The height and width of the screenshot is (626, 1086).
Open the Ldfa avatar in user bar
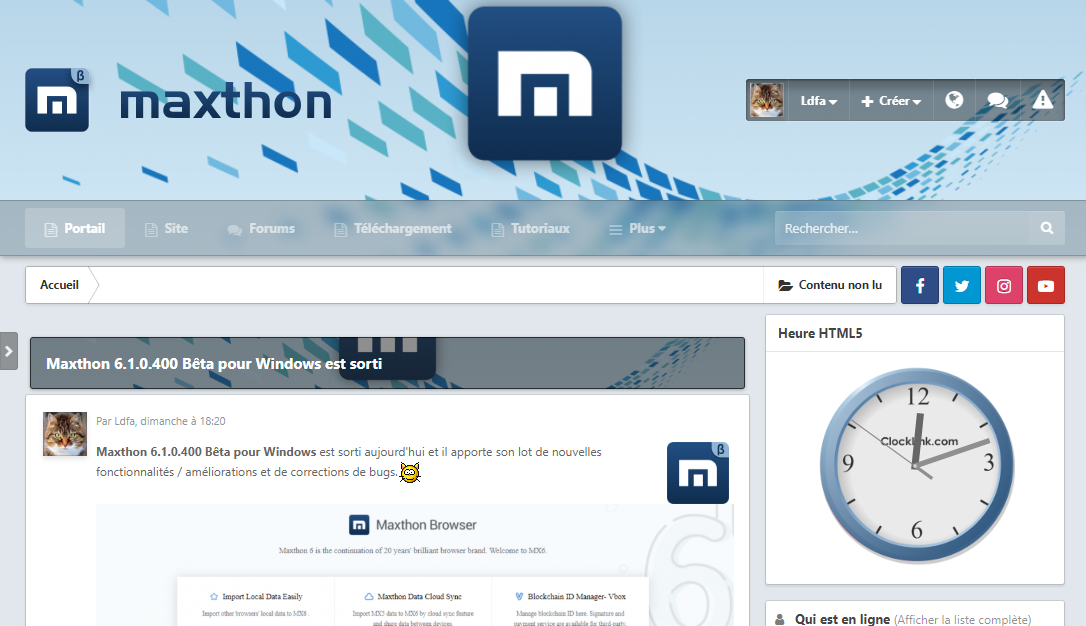click(x=767, y=100)
